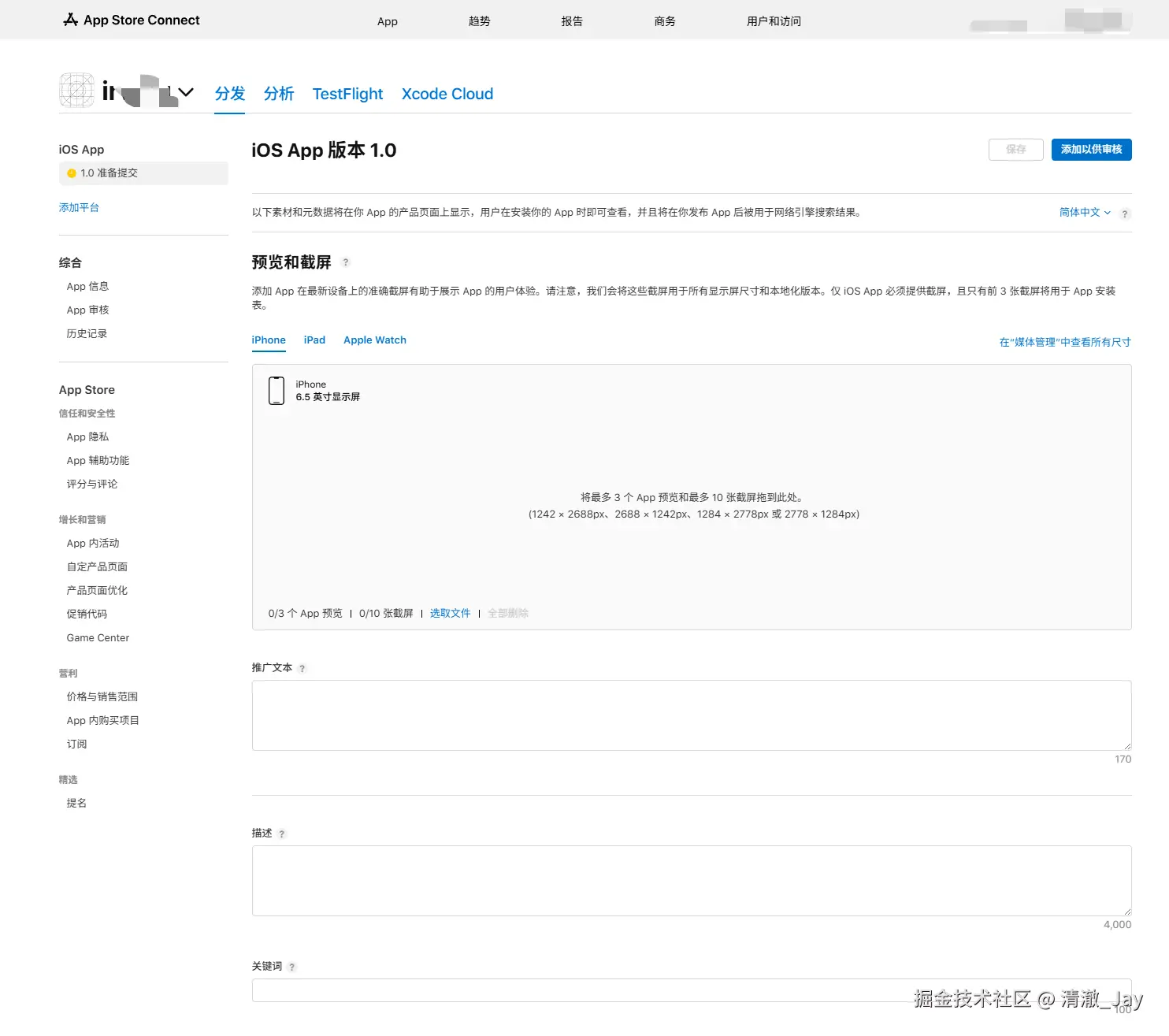Select the Apple Watch screenshots tab
Screen dimensions: 1169x1036
pos(375,340)
